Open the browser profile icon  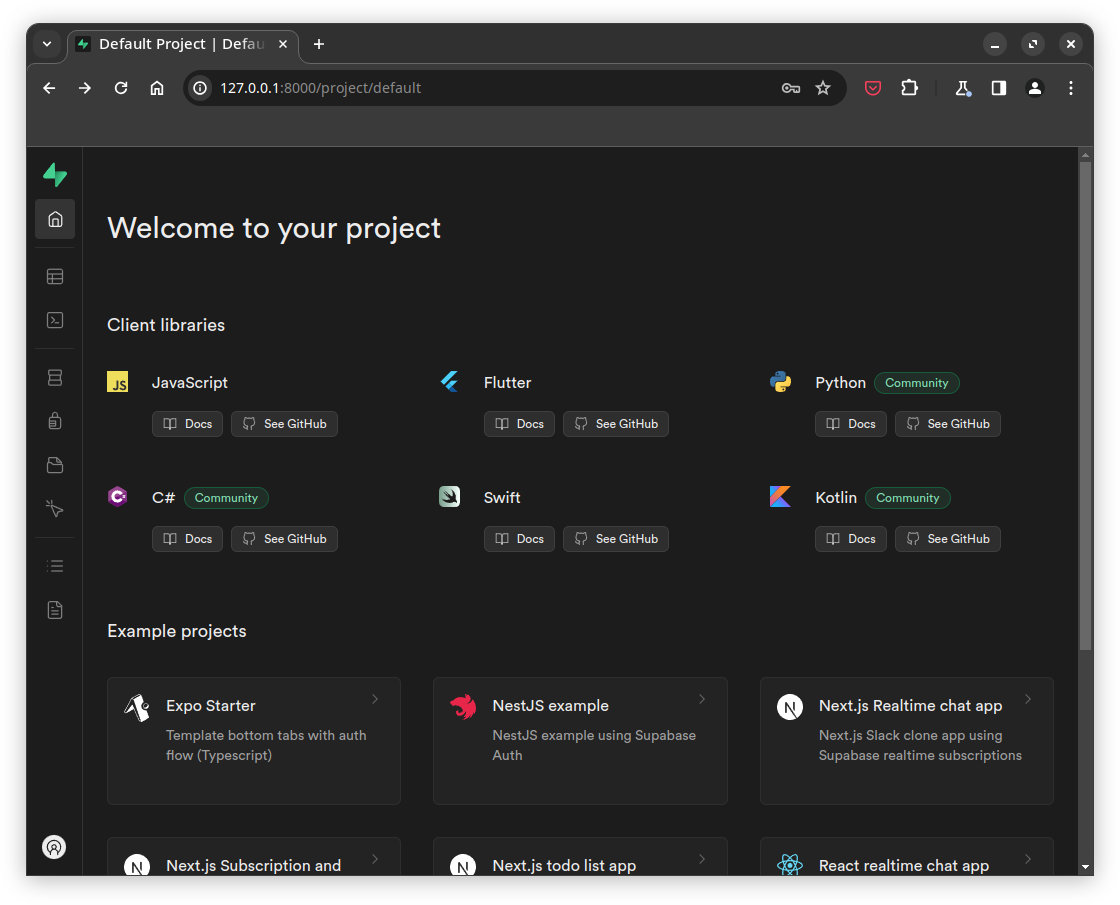tap(1034, 88)
